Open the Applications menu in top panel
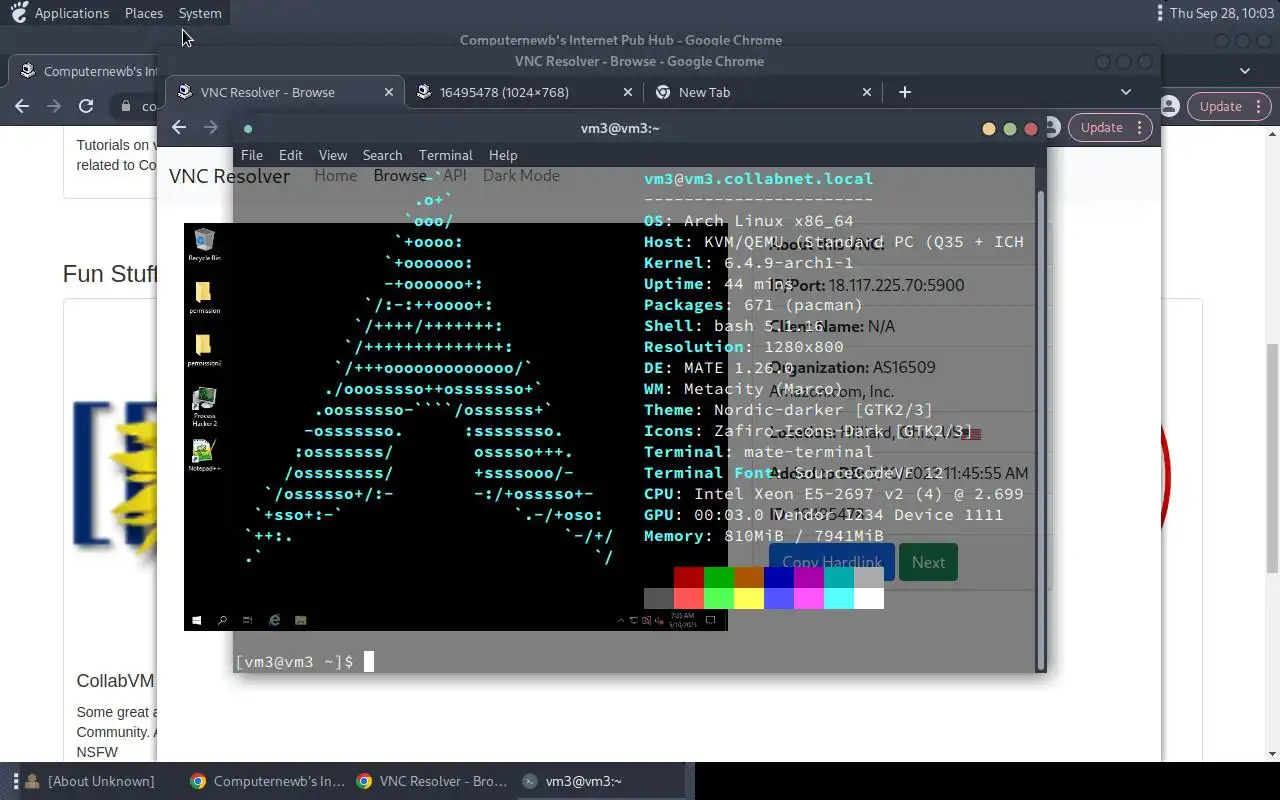Image resolution: width=1280 pixels, height=800 pixels. click(72, 13)
